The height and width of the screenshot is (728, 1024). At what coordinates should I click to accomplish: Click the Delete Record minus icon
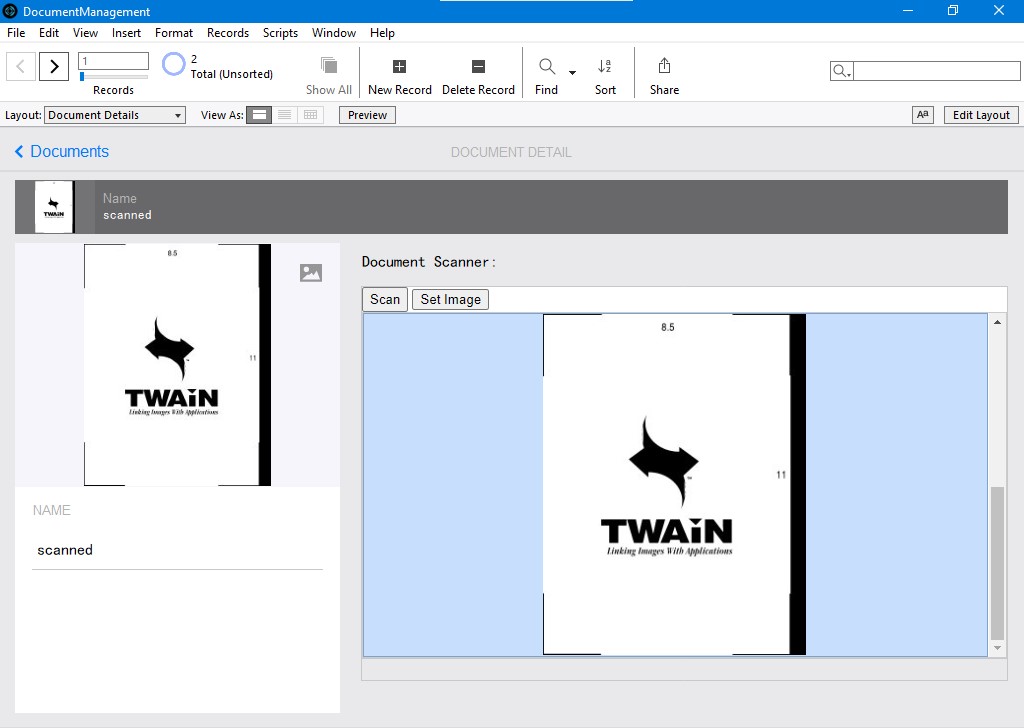point(478,67)
